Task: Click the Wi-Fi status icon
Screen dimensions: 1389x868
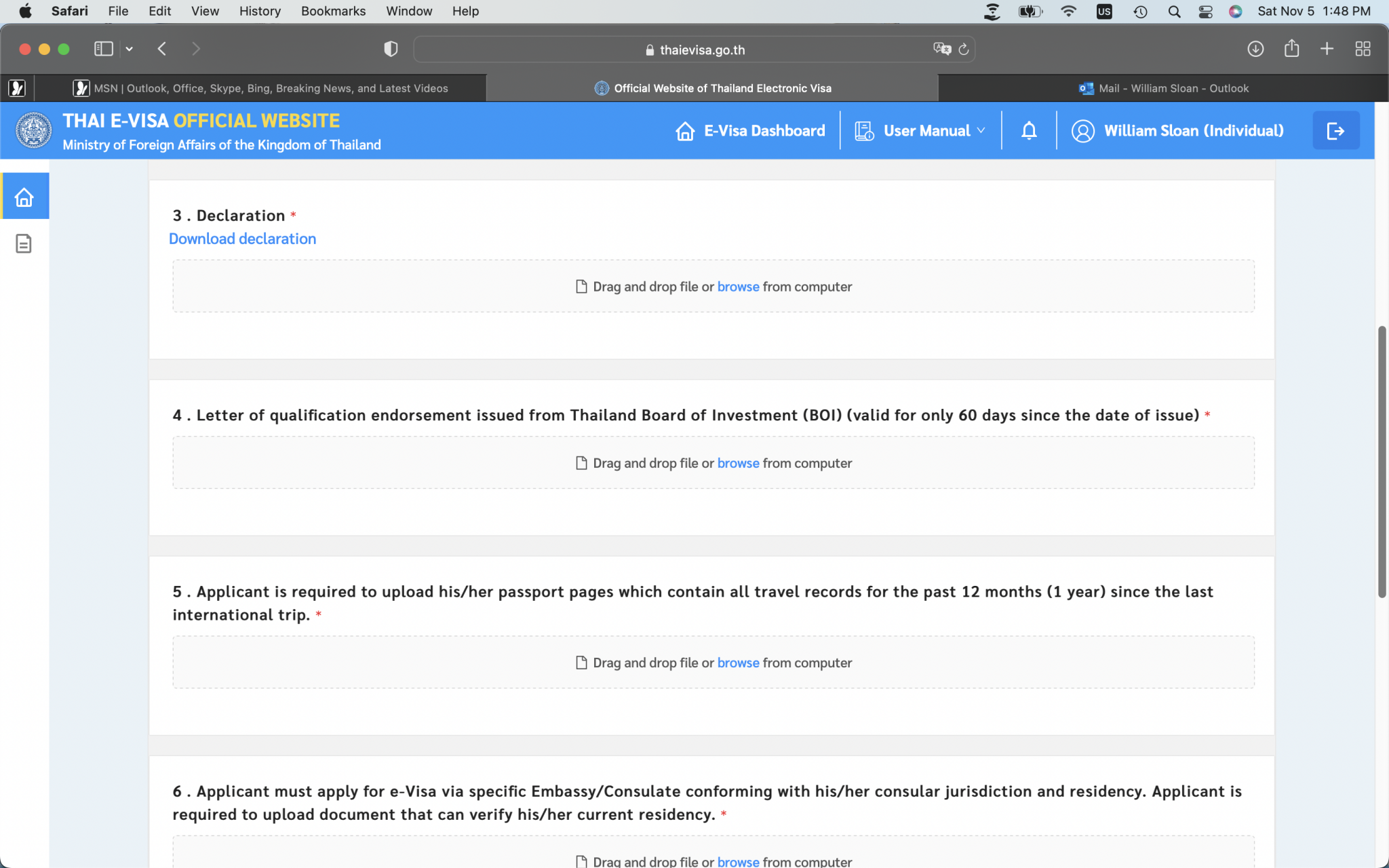Action: point(1068,12)
